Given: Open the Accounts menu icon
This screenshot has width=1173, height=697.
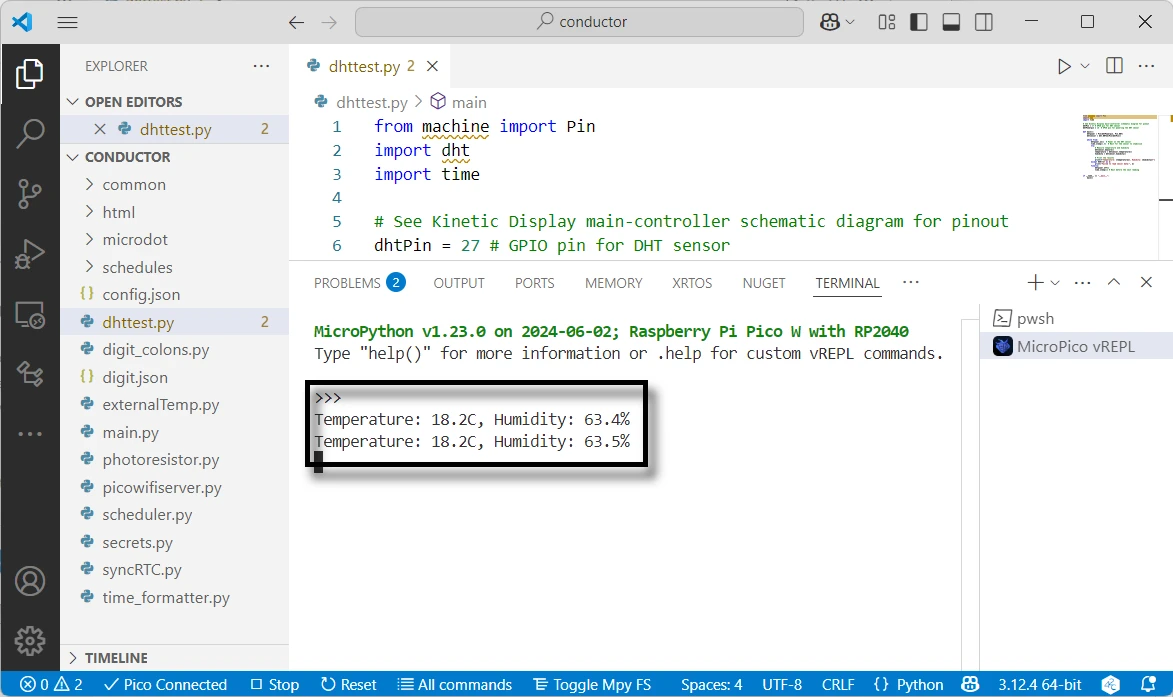Looking at the screenshot, I should click(x=30, y=581).
